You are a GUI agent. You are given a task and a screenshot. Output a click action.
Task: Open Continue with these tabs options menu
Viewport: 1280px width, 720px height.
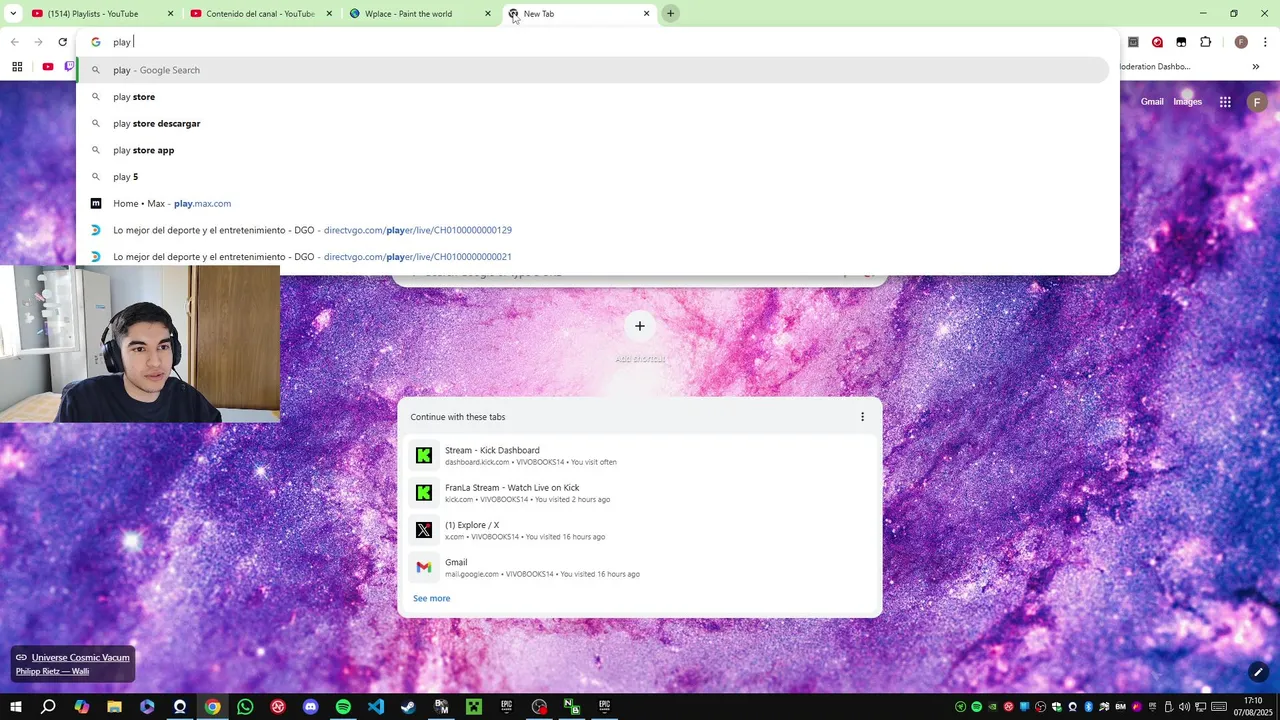[862, 417]
